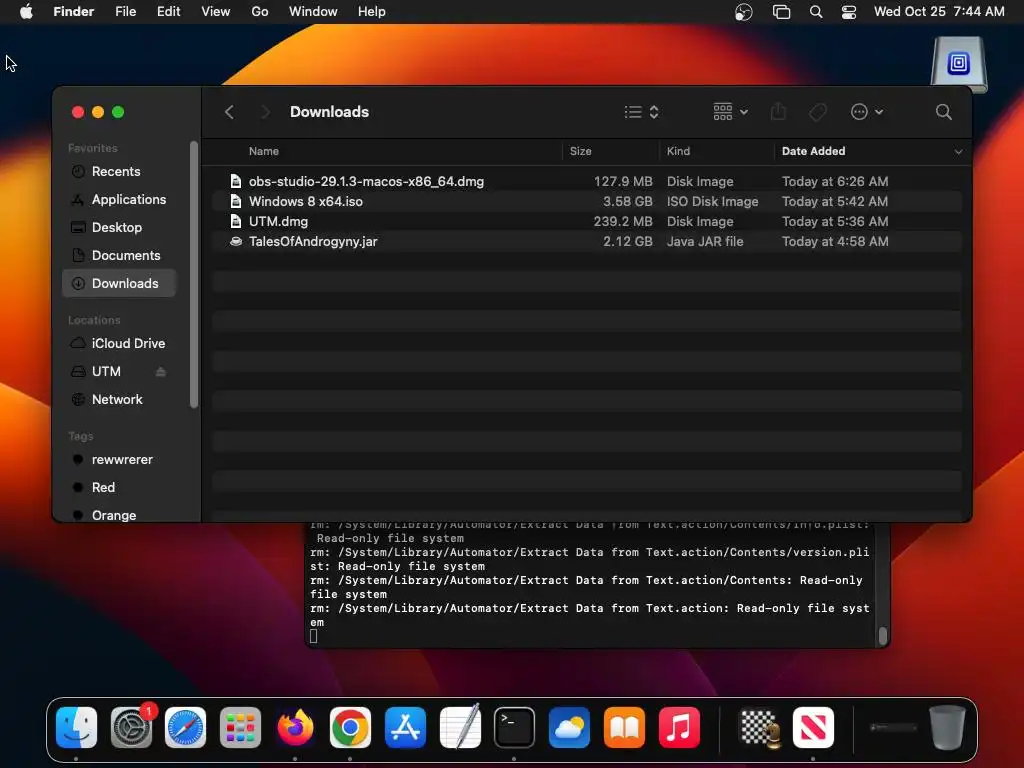Open the Apple menu

pyautogui.click(x=26, y=12)
